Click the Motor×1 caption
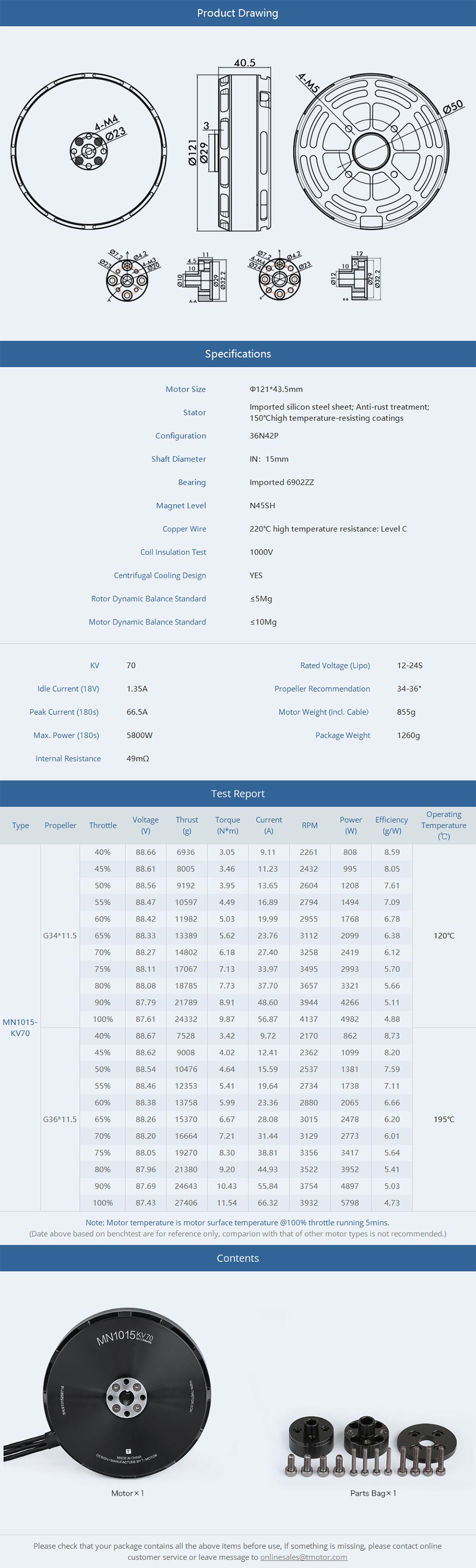476x1568 pixels. click(x=127, y=1493)
